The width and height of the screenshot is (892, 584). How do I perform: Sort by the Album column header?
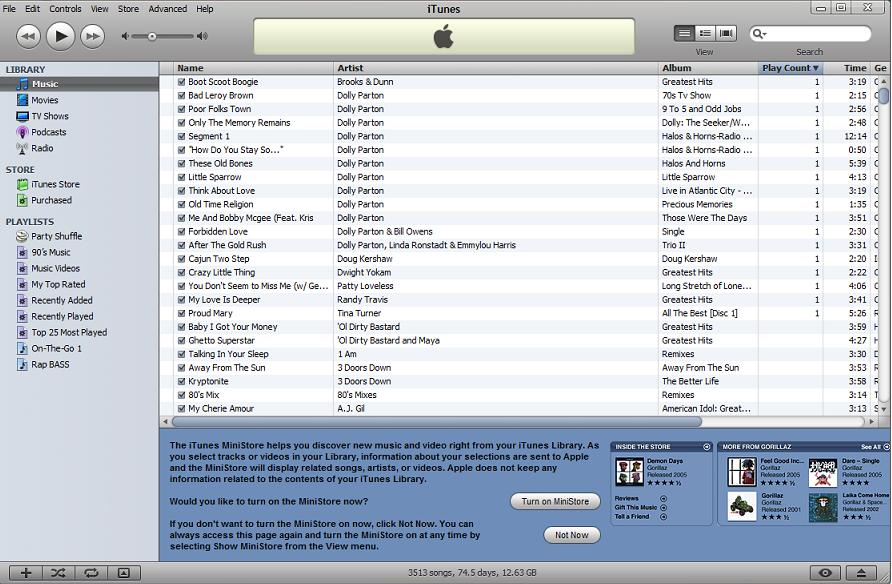pyautogui.click(x=708, y=68)
